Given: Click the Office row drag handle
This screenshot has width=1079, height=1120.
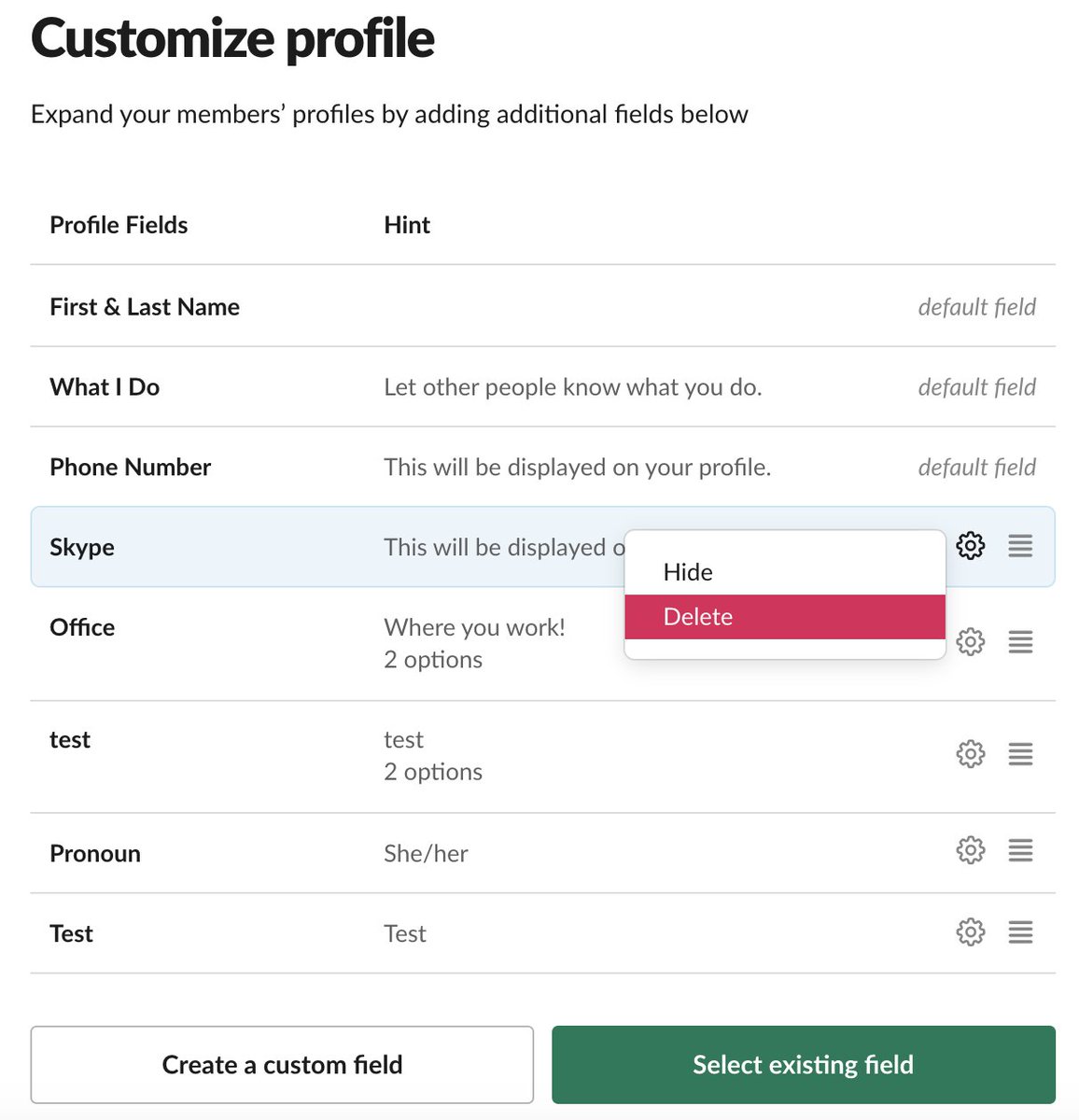Looking at the screenshot, I should [x=1020, y=642].
